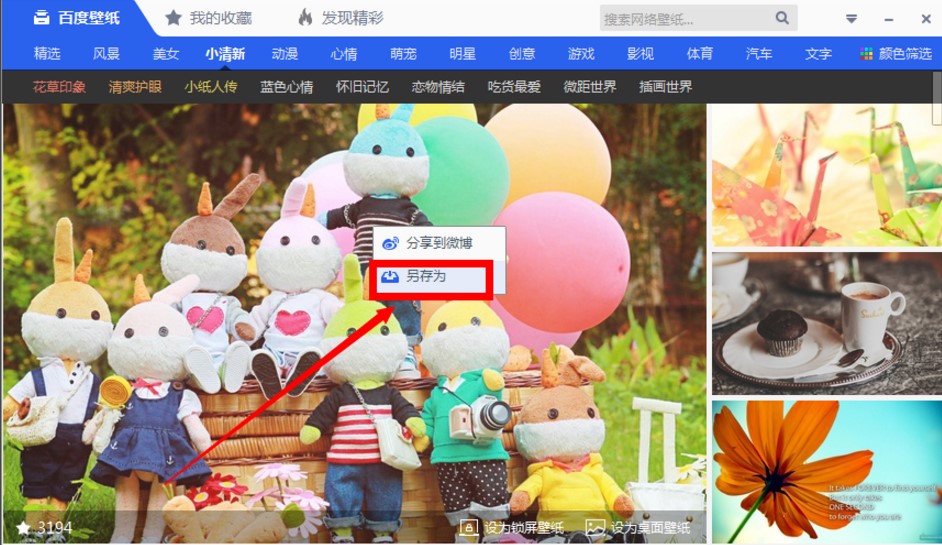Open the coffee and muffin wallpaper thumbnail

coord(827,324)
